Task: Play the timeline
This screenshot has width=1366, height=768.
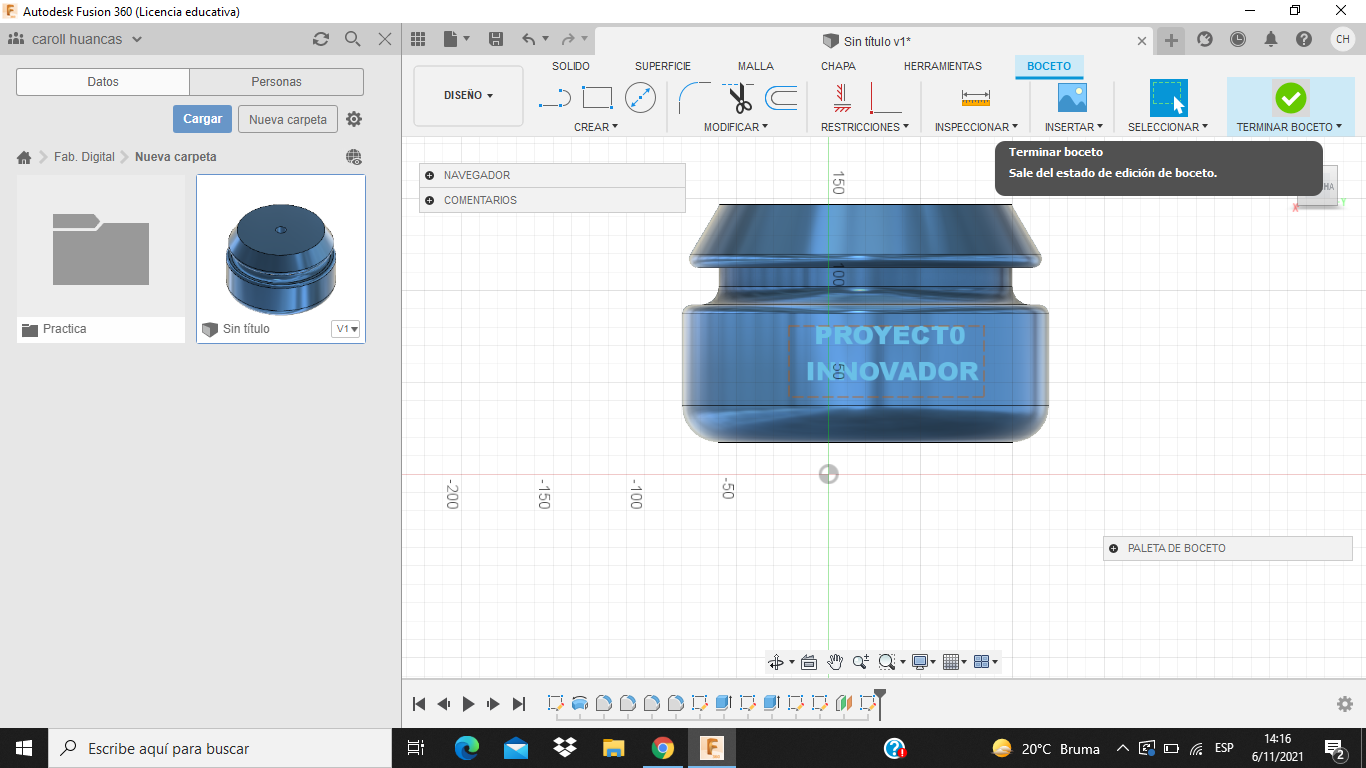Action: [x=468, y=704]
